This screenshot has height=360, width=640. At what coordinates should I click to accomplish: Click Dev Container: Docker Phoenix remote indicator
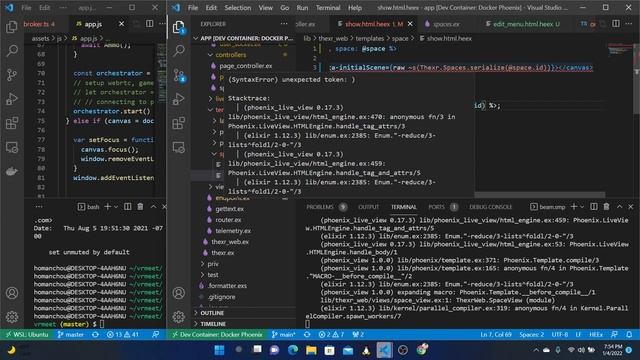pos(217,335)
